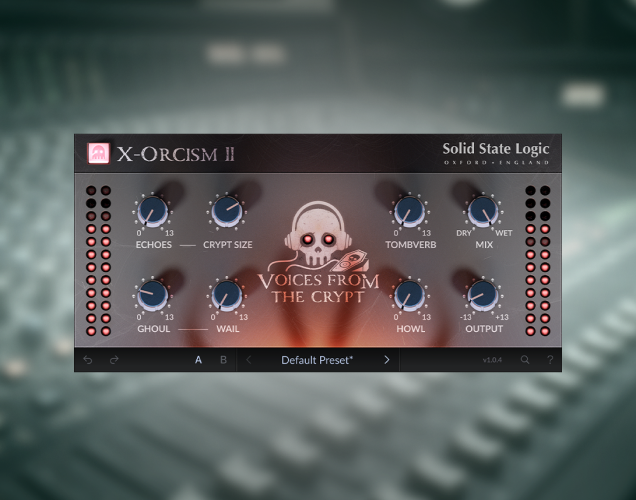Click the WAIL knob

point(227,295)
